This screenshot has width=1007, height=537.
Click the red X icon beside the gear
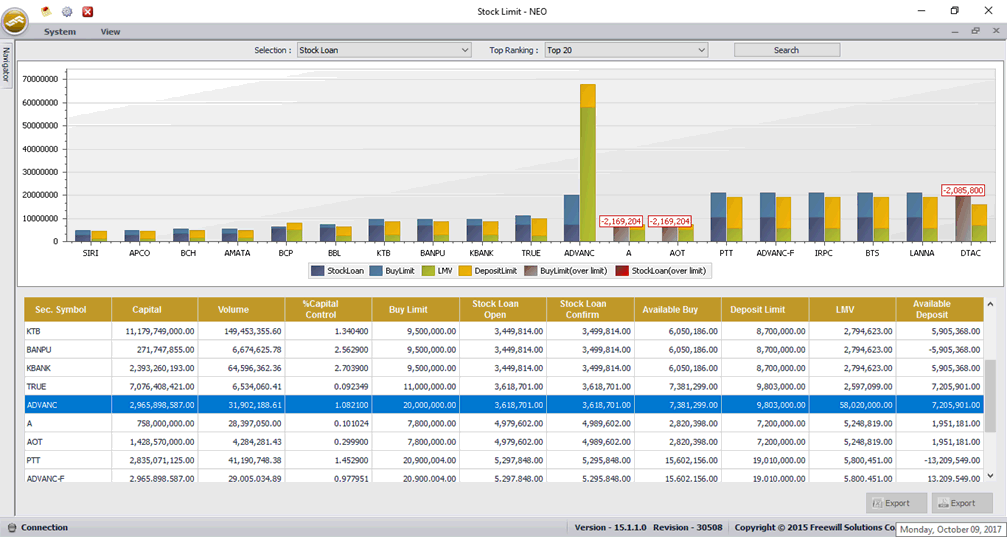[88, 11]
